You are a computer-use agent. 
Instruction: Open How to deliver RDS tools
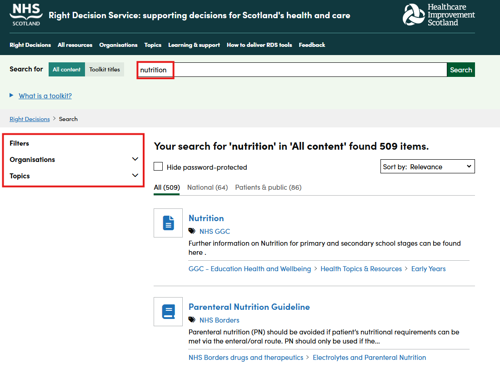259,45
